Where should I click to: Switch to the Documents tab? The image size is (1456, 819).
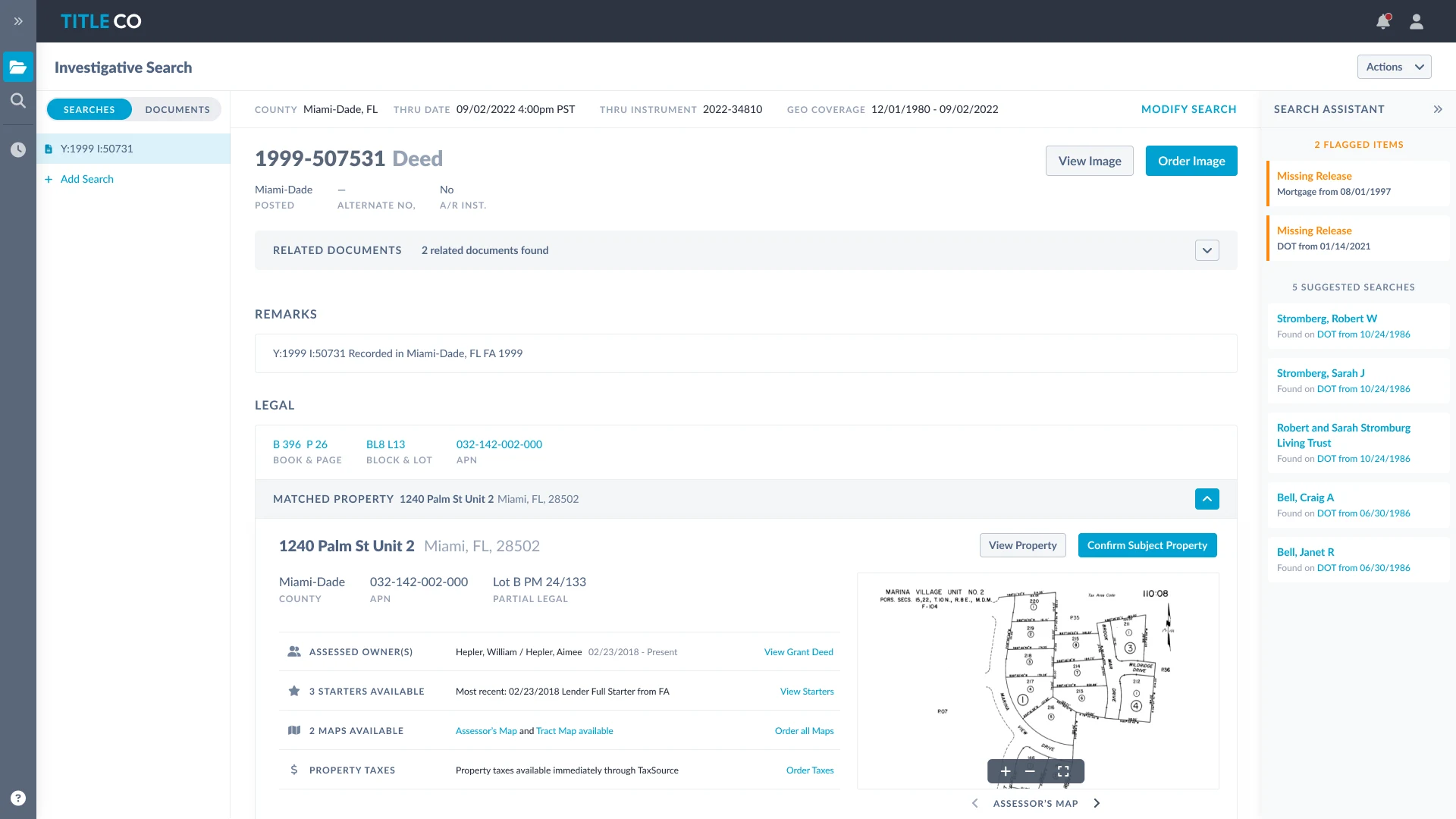[177, 109]
